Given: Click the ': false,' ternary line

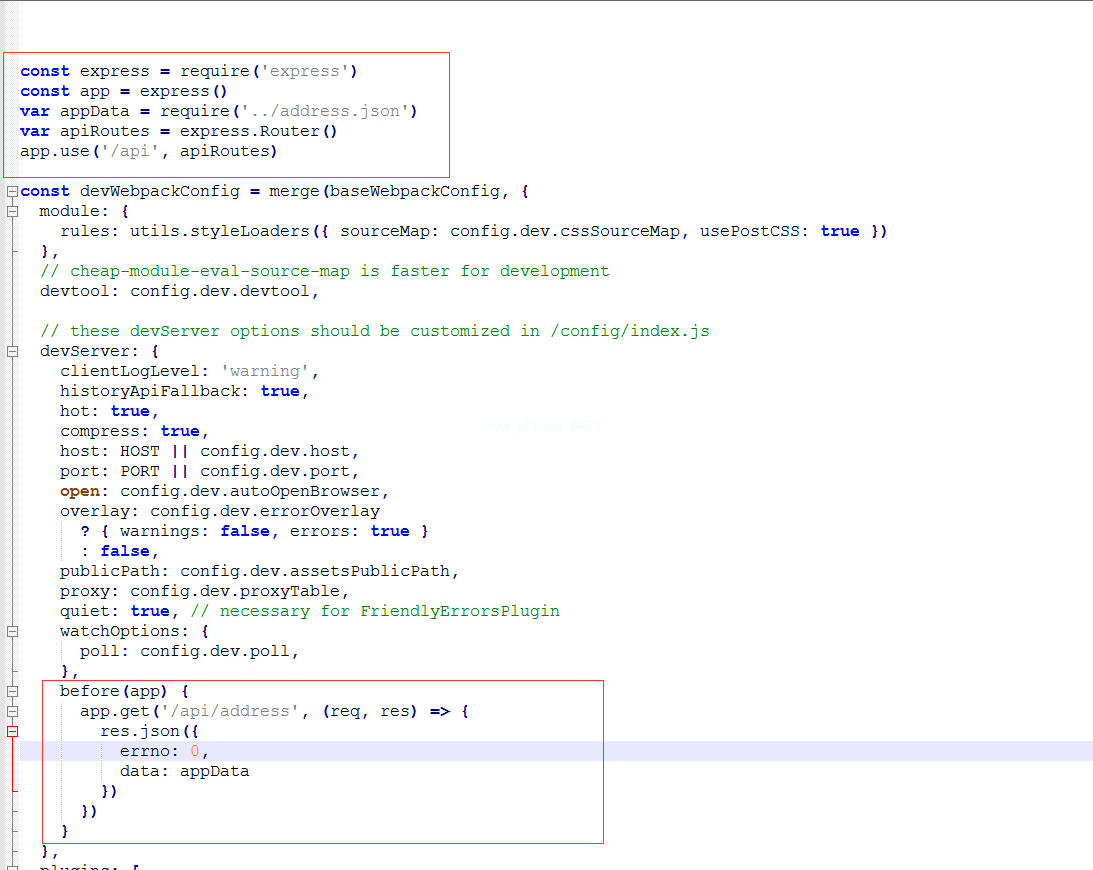Looking at the screenshot, I should (x=120, y=551).
